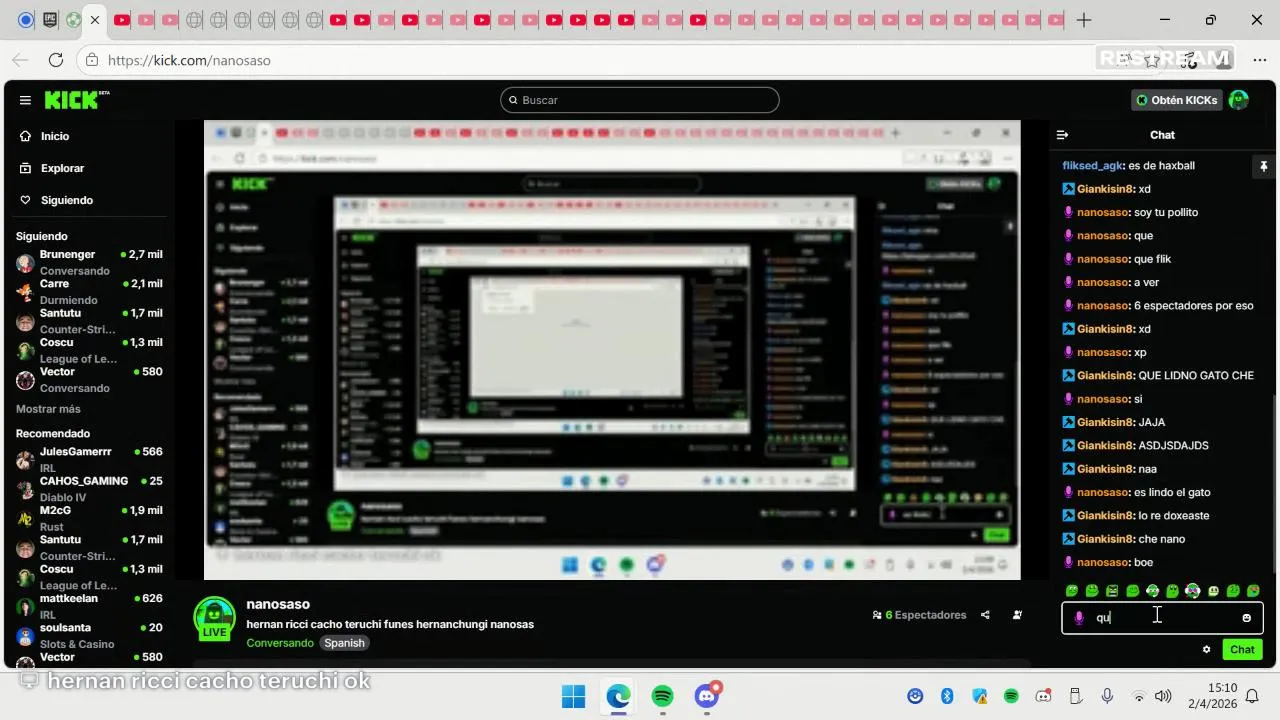
Task: View site information lock icon
Action: tap(92, 60)
